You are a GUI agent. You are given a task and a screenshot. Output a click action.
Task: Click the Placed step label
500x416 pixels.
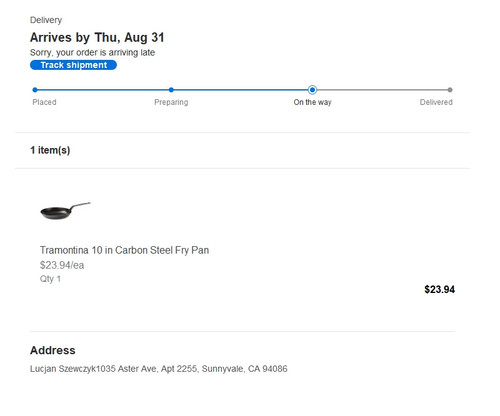pos(44,102)
